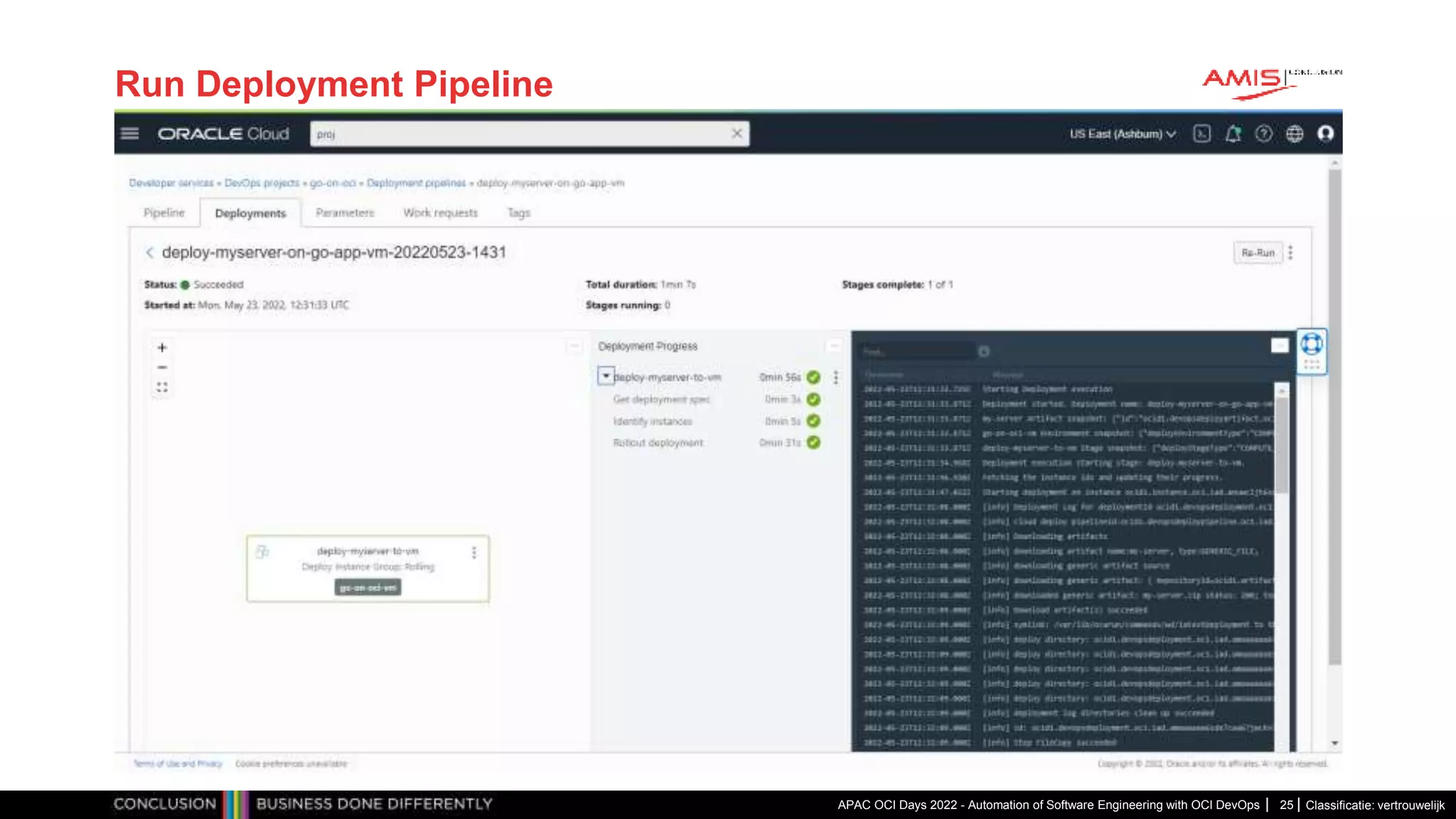Open the US East (Ashburn) region dropdown
The image size is (1456, 819).
[1123, 134]
